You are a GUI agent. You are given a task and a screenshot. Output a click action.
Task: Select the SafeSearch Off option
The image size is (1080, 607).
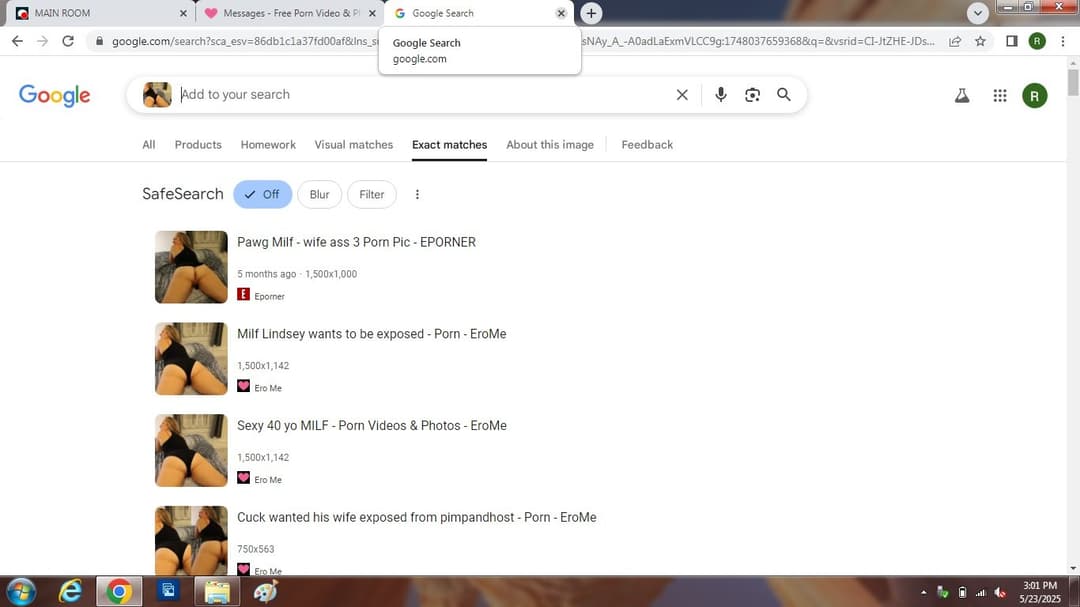(x=262, y=194)
